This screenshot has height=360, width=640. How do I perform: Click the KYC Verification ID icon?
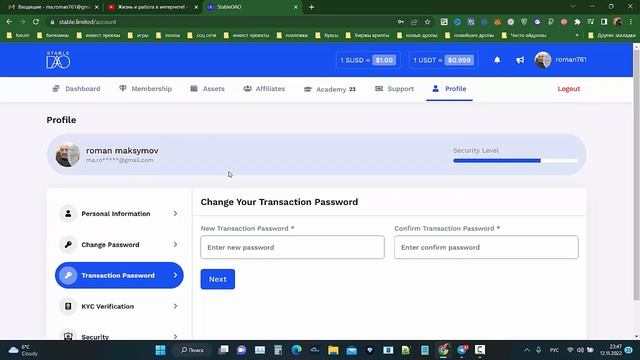point(68,306)
